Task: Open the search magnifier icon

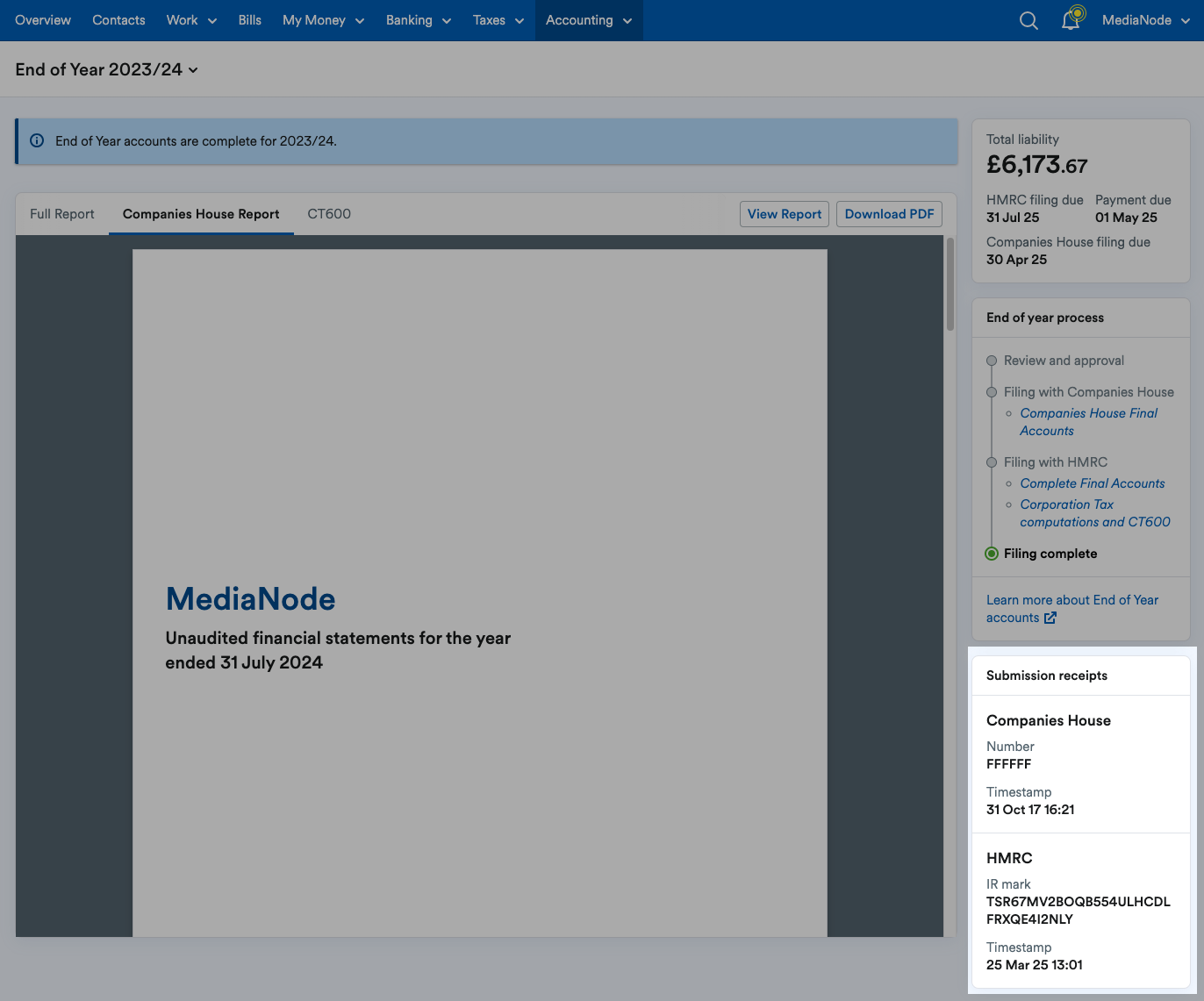Action: tap(1028, 20)
